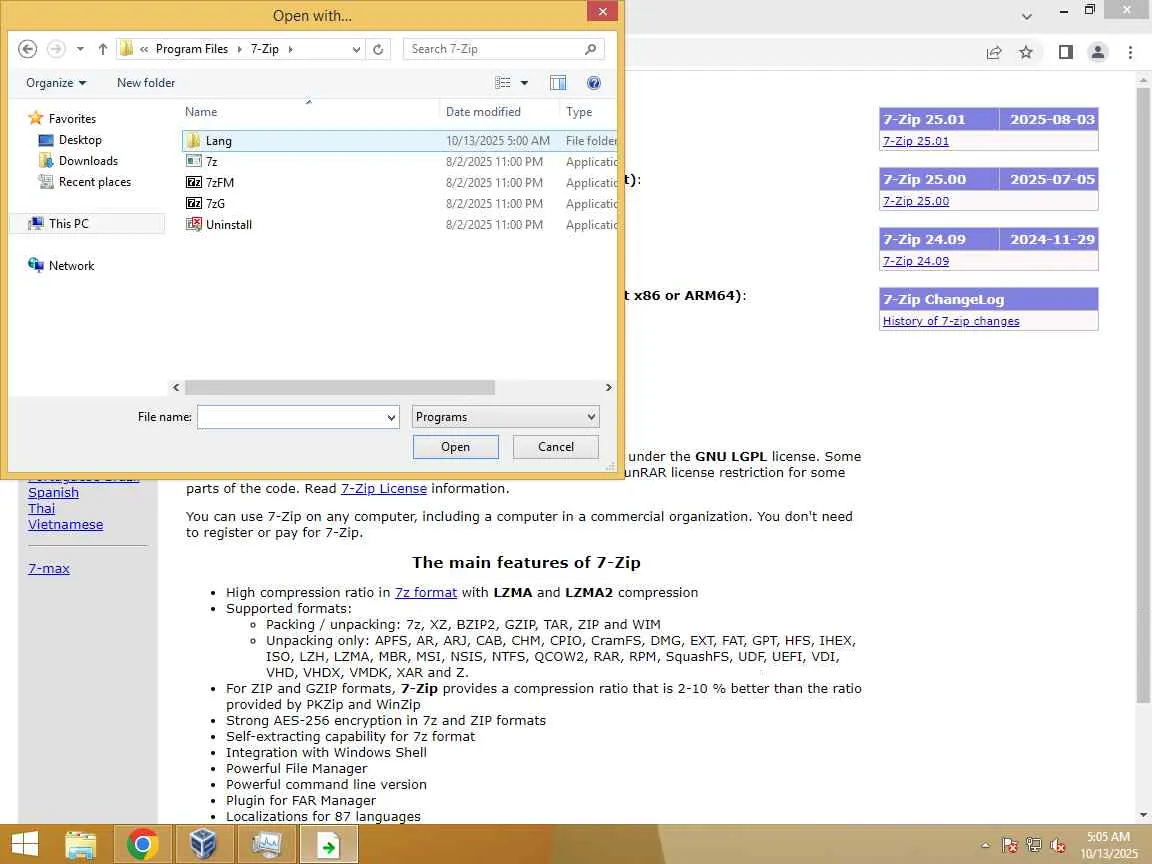Click the right arrow of the horizontal scrollbar

pyautogui.click(x=608, y=387)
